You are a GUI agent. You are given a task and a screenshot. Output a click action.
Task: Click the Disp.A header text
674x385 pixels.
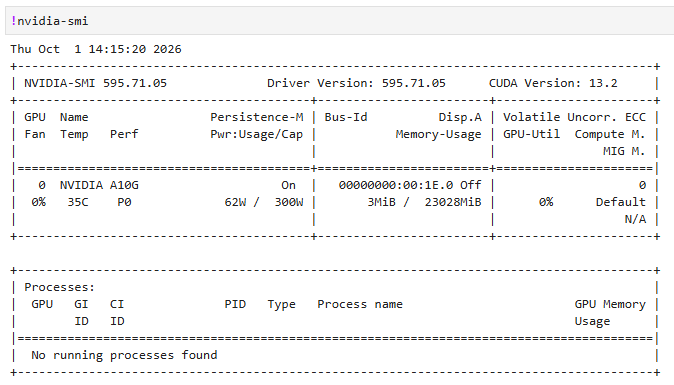tap(460, 117)
